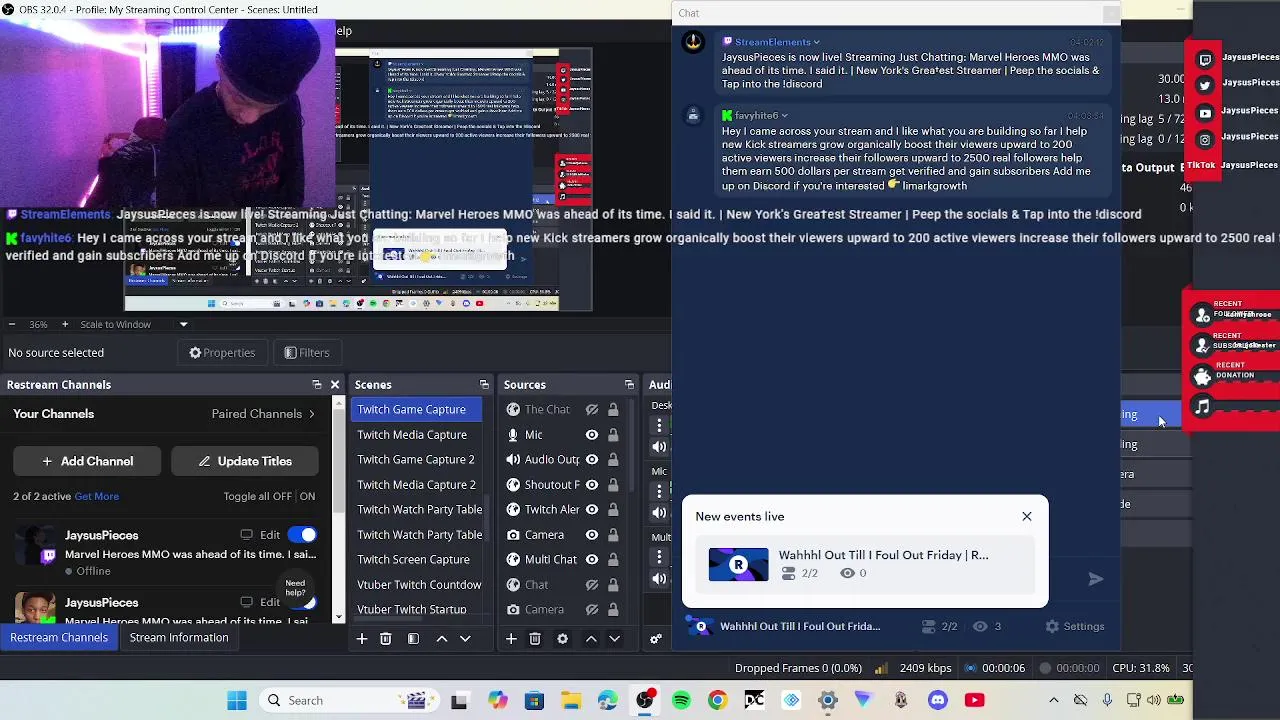Viewport: 1280px width, 720px height.
Task: Move the selected scene up
Action: click(441, 639)
